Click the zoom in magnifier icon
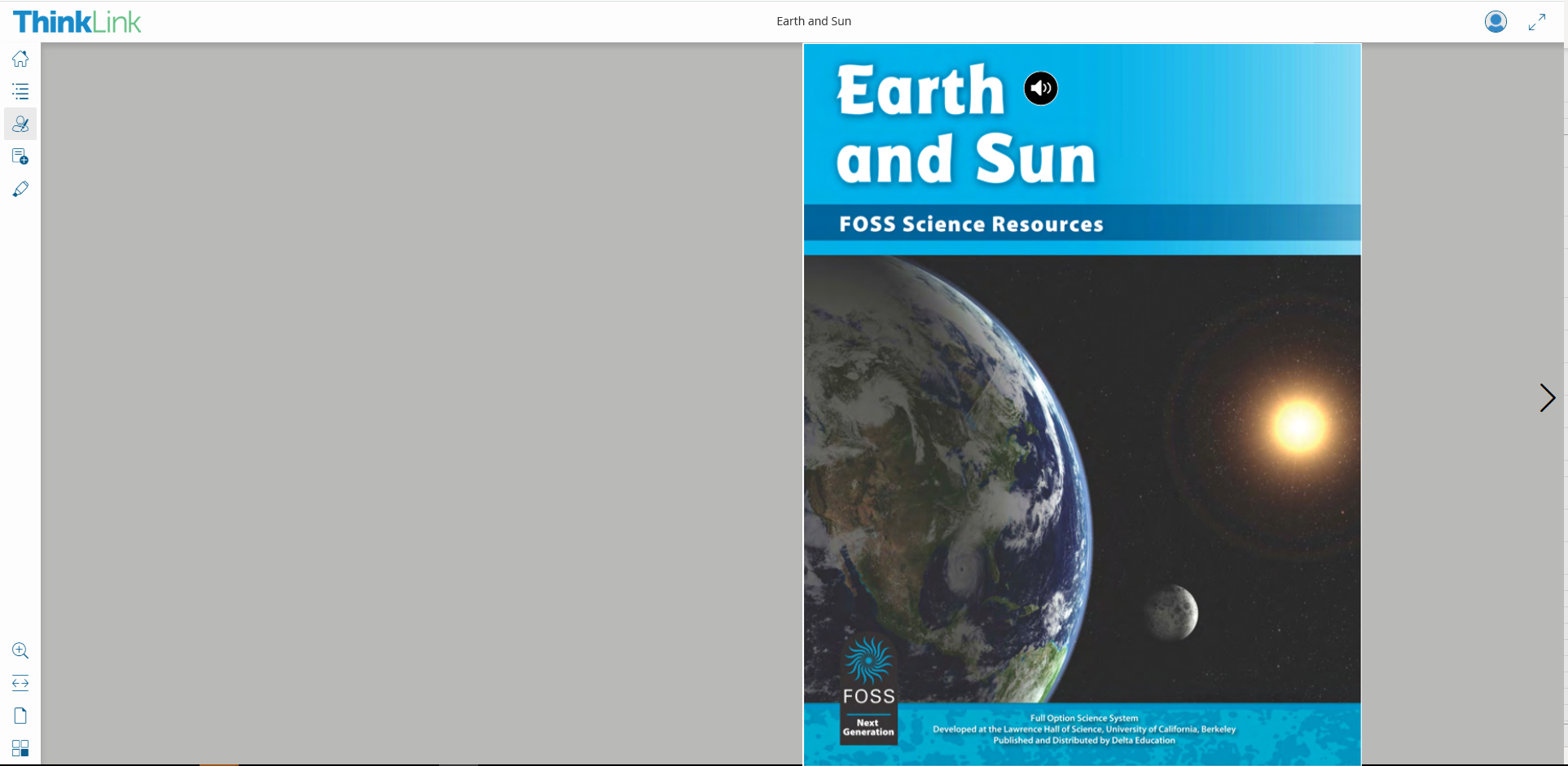 (x=20, y=650)
